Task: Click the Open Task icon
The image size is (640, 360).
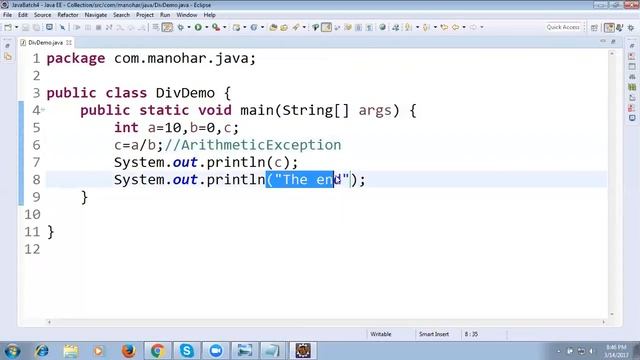Action: pyautogui.click(x=284, y=27)
